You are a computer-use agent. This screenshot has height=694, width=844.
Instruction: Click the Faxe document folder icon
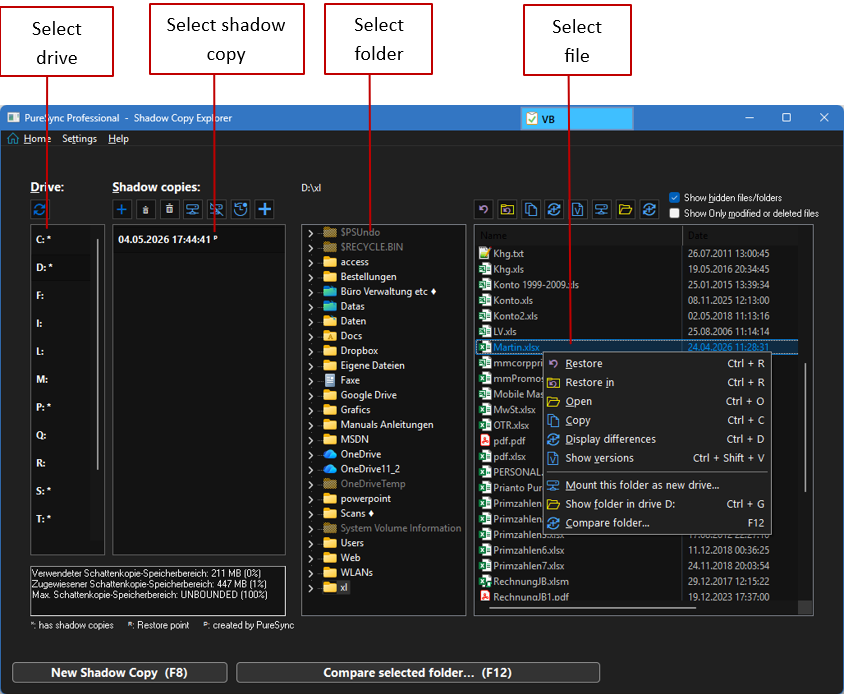tap(330, 380)
